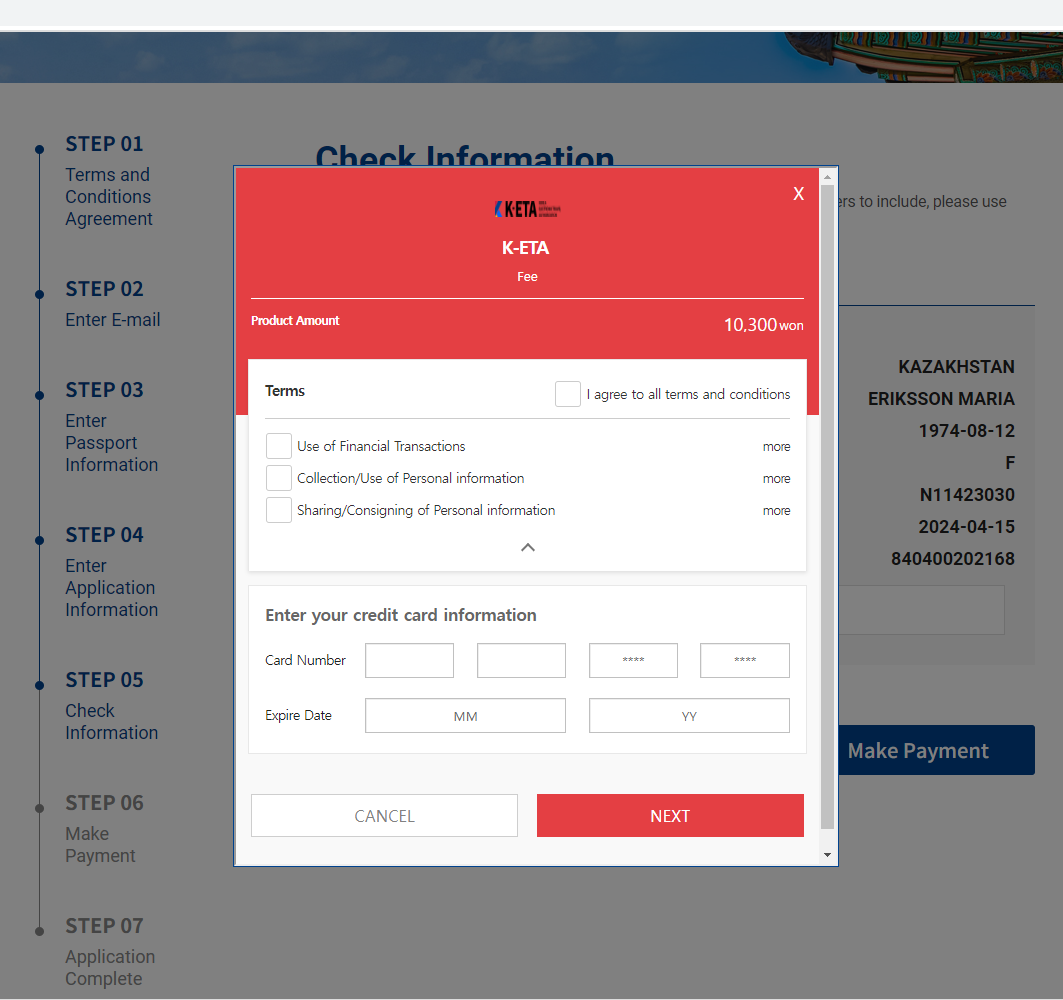Tick the Use of Financial Transactions checkbox
Viewport: 1063px width, 1000px height.
tap(279, 446)
